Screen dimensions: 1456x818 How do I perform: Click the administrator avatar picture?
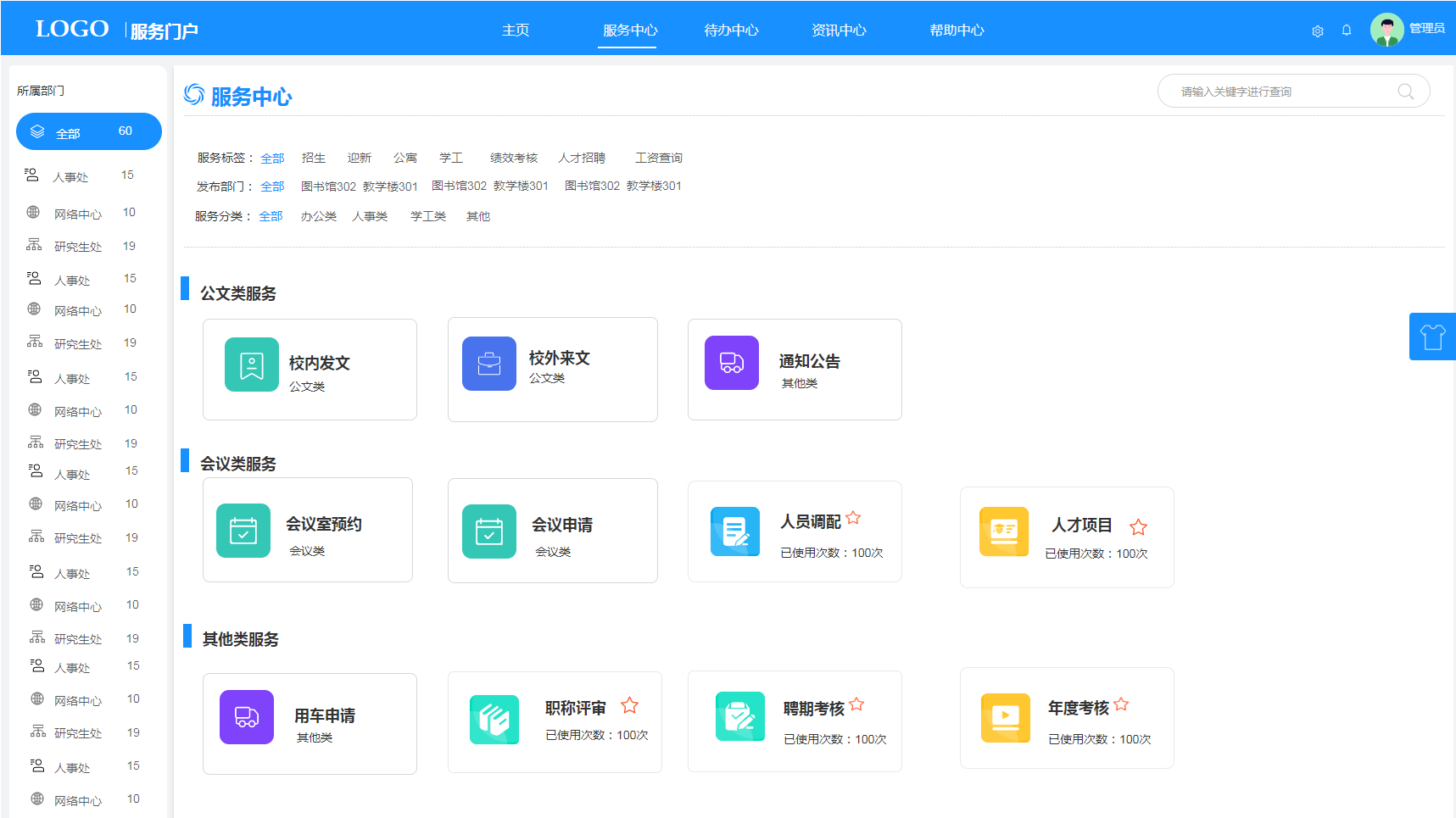point(1386,30)
